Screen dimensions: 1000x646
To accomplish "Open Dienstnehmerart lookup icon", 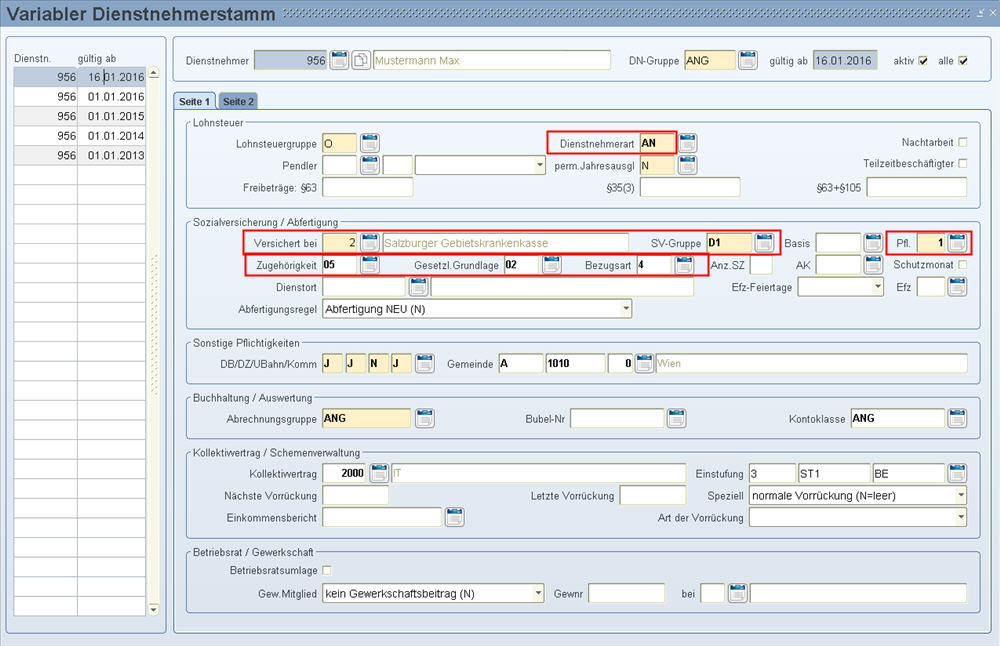I will coord(688,143).
